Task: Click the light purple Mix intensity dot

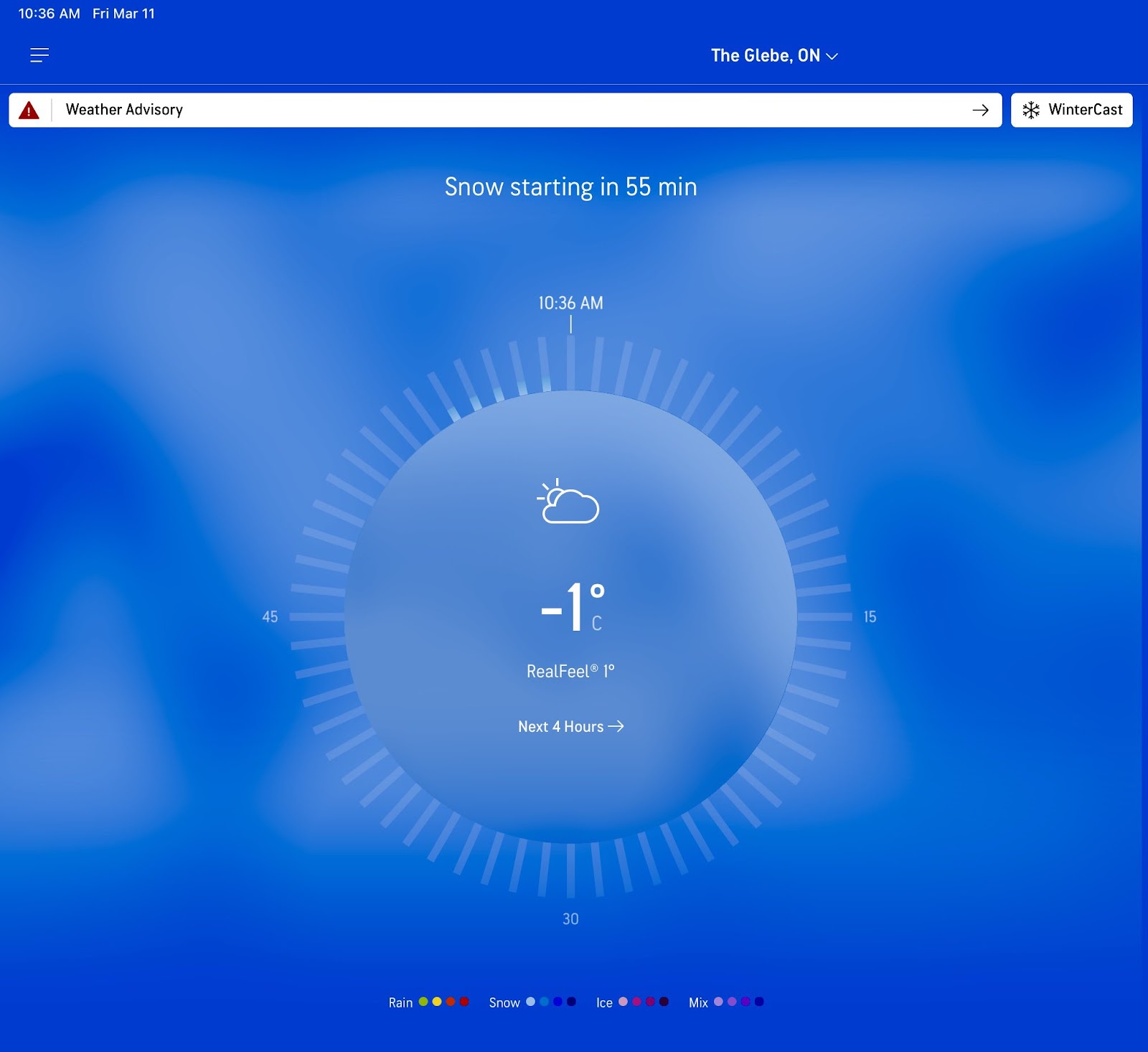Action: pyautogui.click(x=718, y=1002)
